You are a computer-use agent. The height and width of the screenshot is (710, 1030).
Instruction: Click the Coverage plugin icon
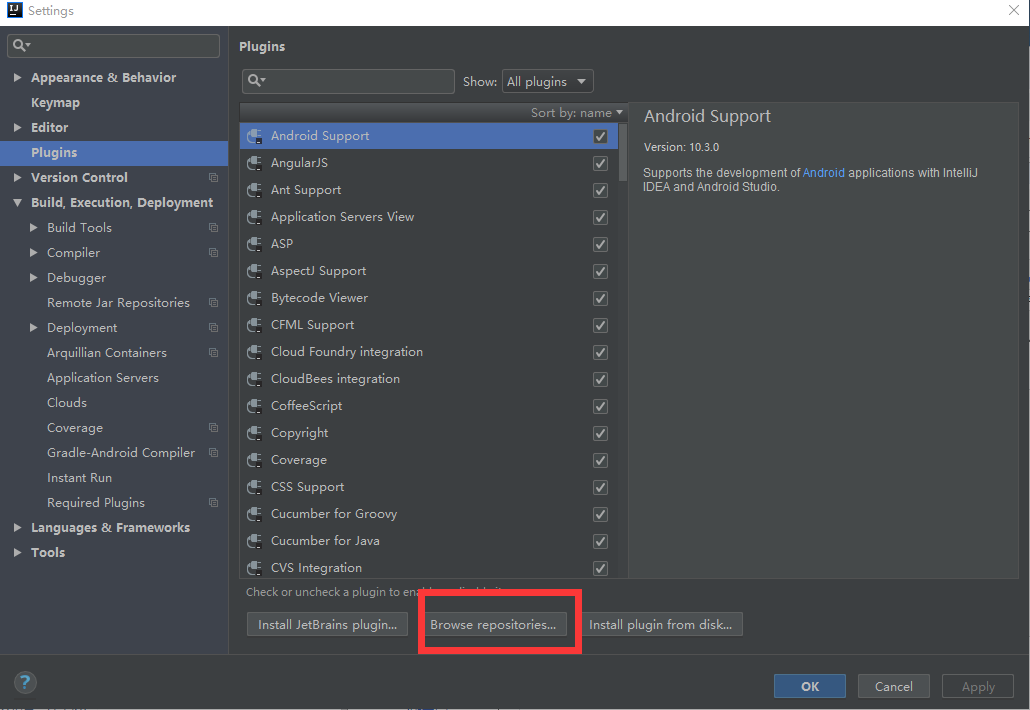pyautogui.click(x=254, y=460)
